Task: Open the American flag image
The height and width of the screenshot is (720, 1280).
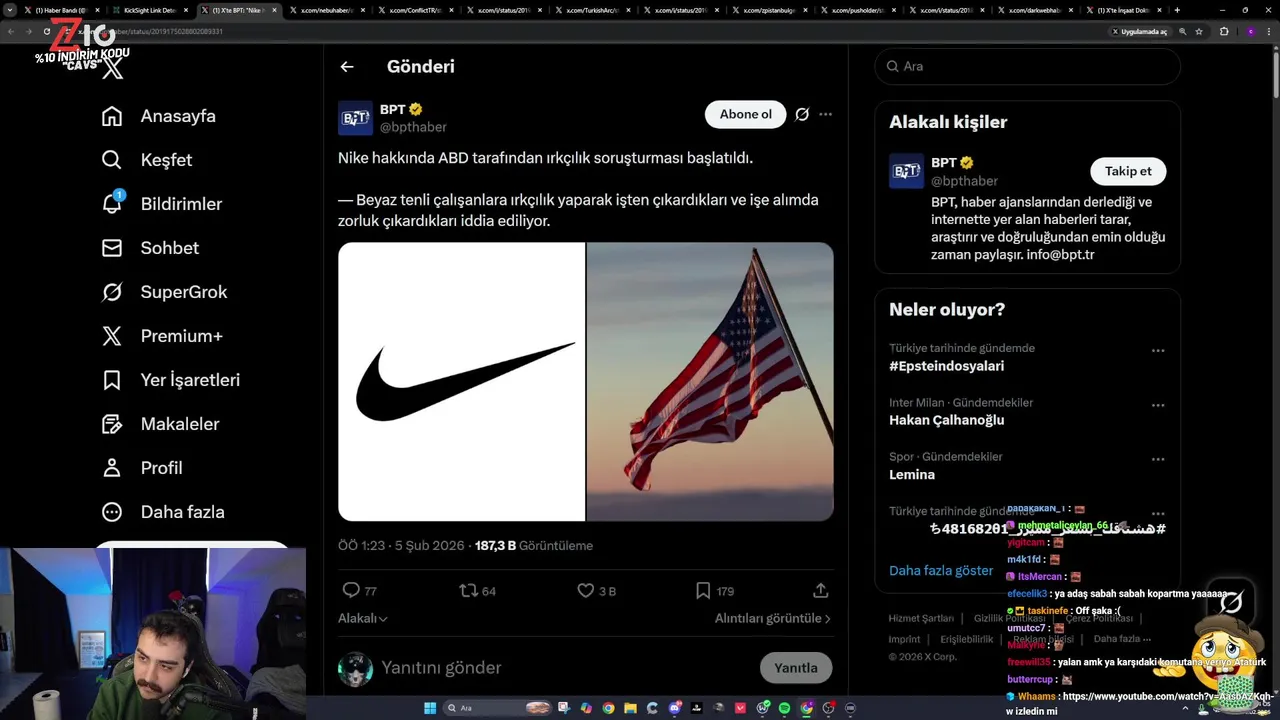Action: point(710,381)
